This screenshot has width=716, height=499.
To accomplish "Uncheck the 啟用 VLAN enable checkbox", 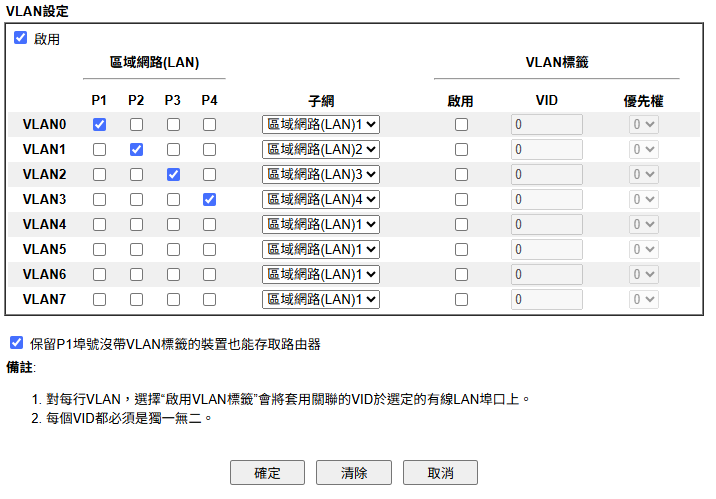I will pyautogui.click(x=20, y=38).
